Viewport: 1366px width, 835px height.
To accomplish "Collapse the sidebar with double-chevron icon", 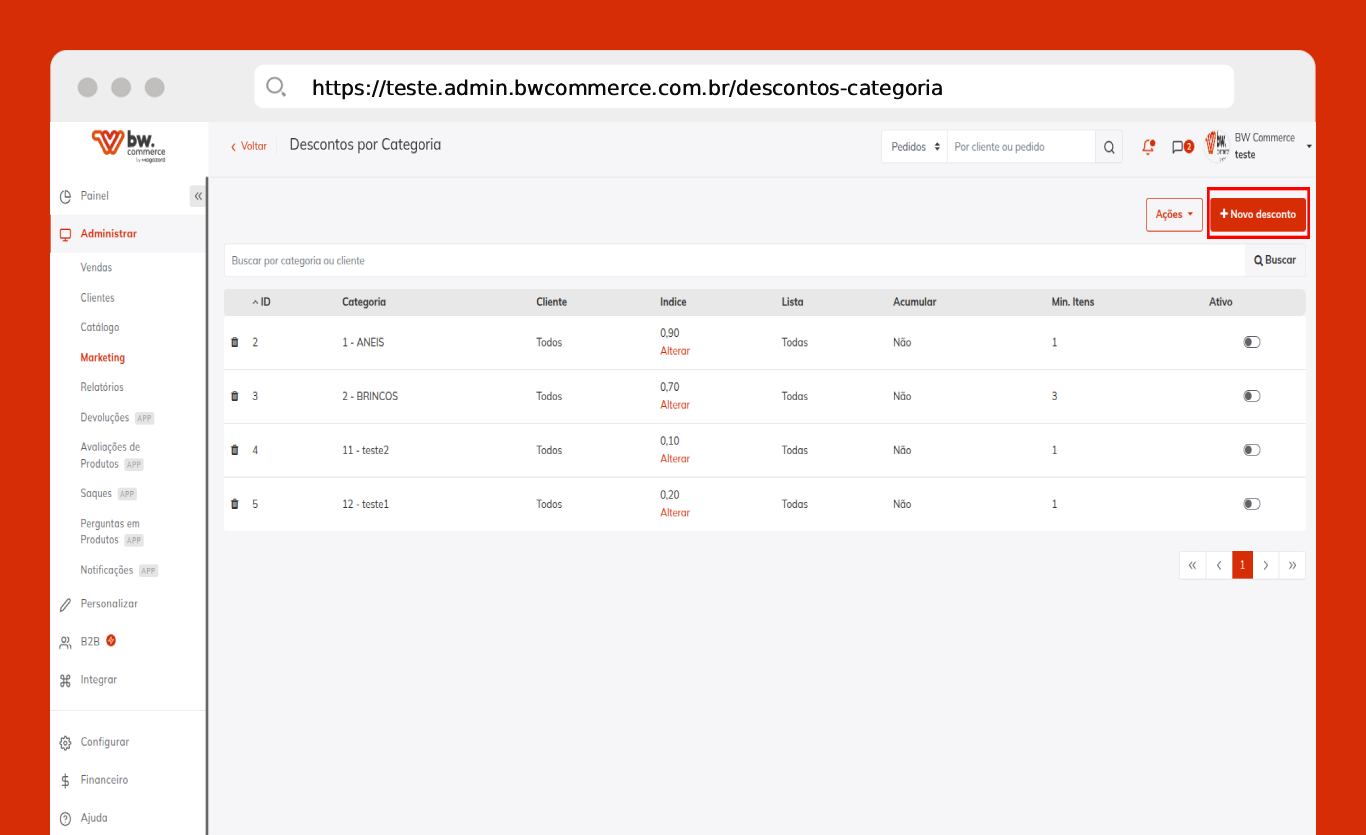I will [198, 196].
